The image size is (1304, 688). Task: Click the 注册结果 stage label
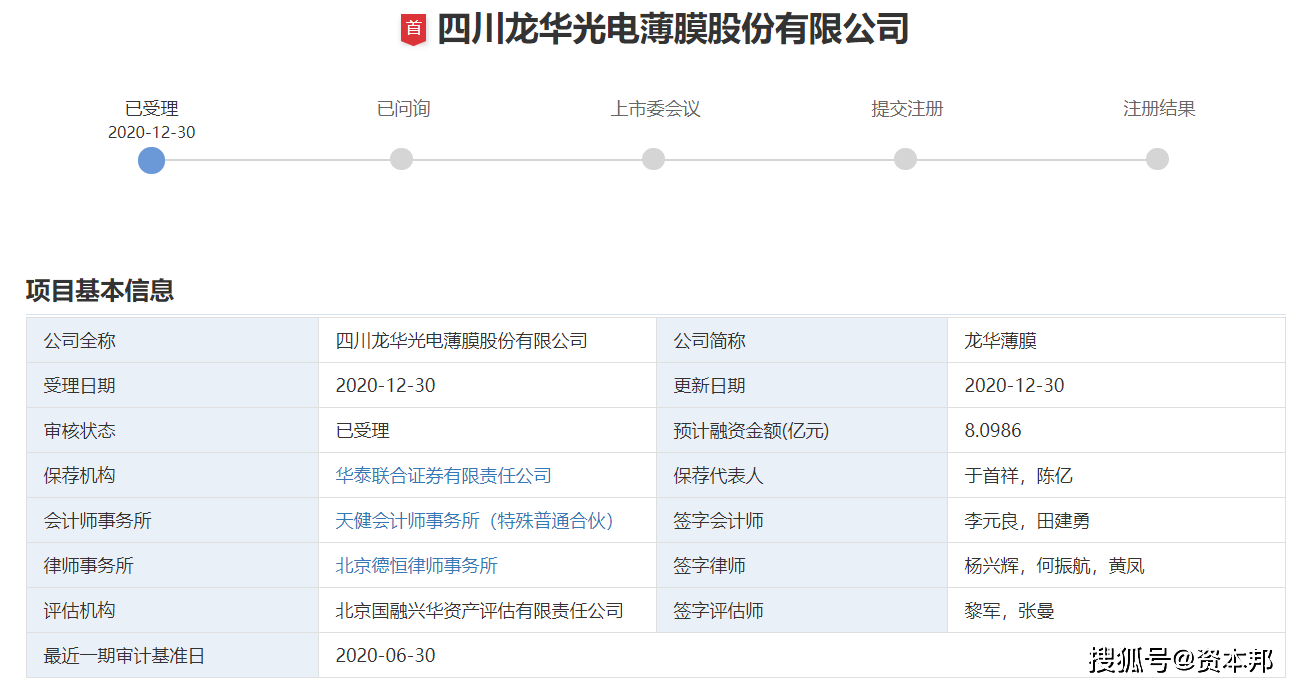tap(1159, 109)
